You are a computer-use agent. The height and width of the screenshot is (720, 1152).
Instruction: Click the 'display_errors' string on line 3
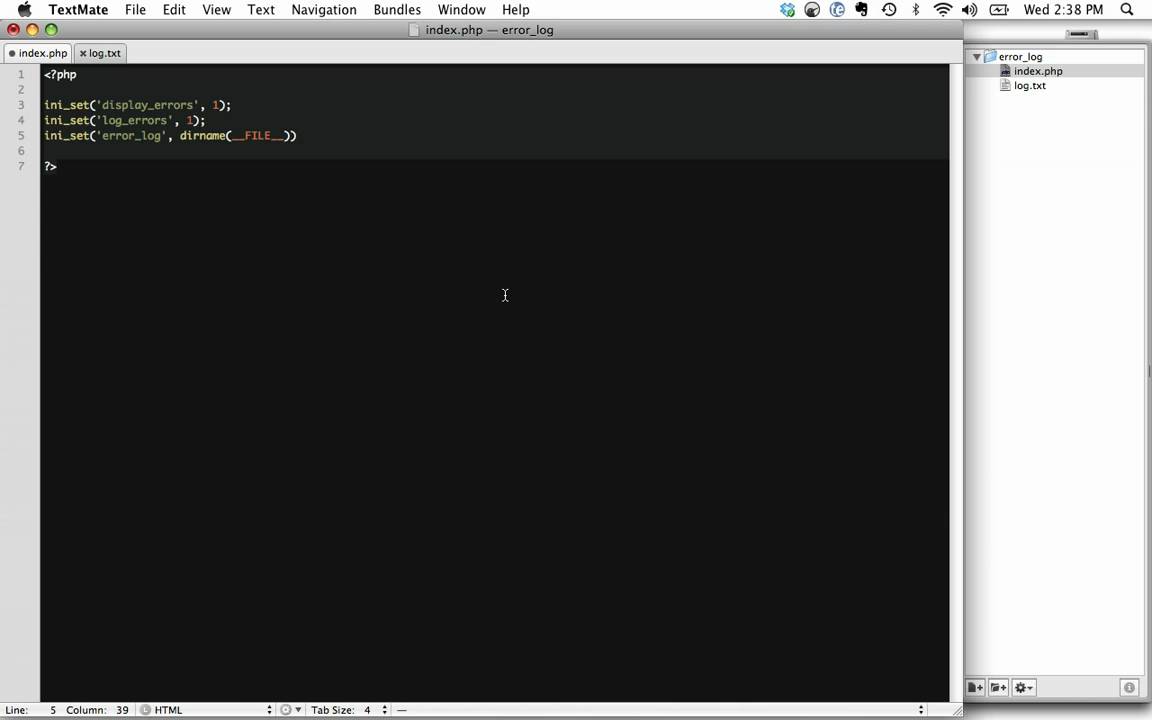coord(148,105)
